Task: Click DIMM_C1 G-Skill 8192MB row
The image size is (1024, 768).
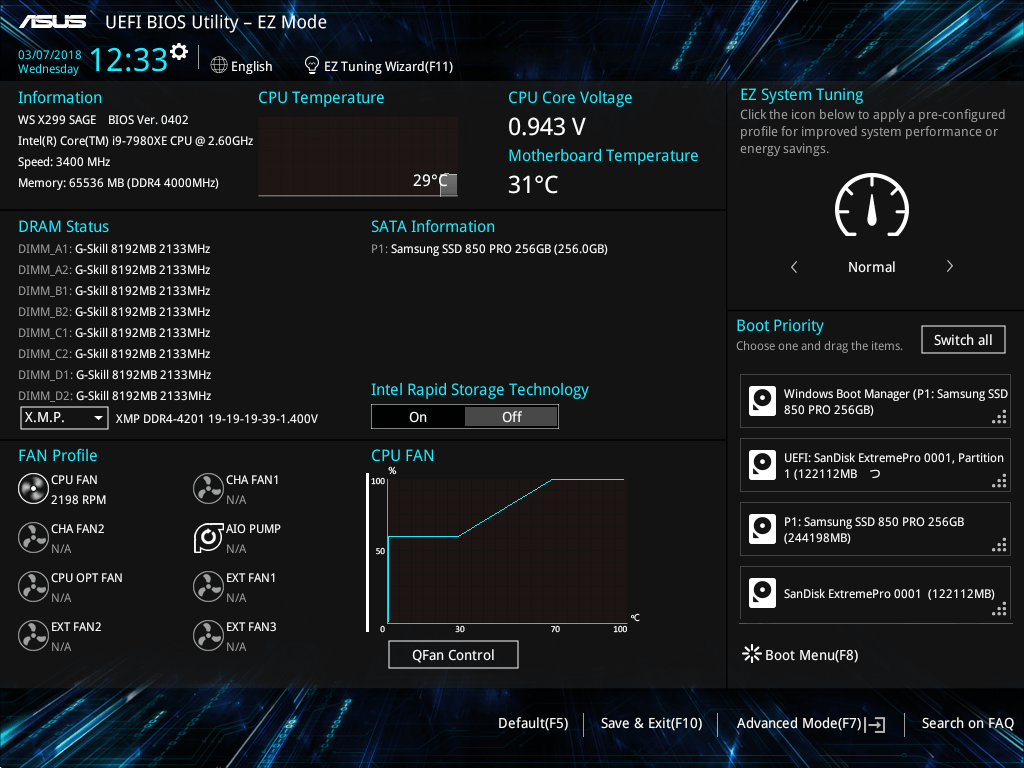Action: (x=114, y=332)
